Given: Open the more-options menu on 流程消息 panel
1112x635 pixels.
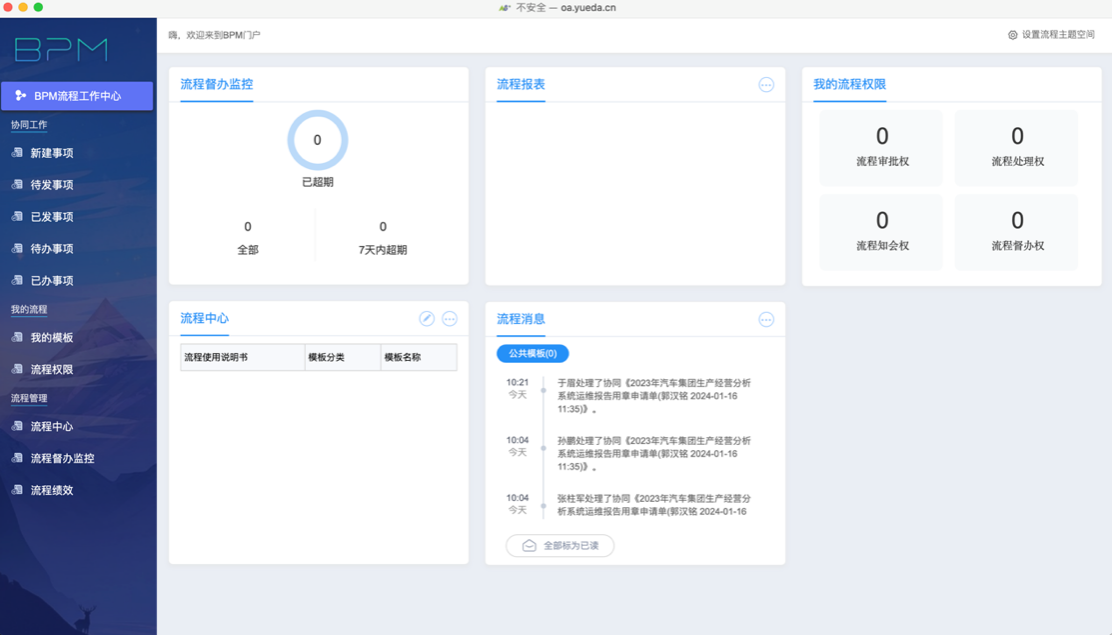Looking at the screenshot, I should tap(767, 319).
